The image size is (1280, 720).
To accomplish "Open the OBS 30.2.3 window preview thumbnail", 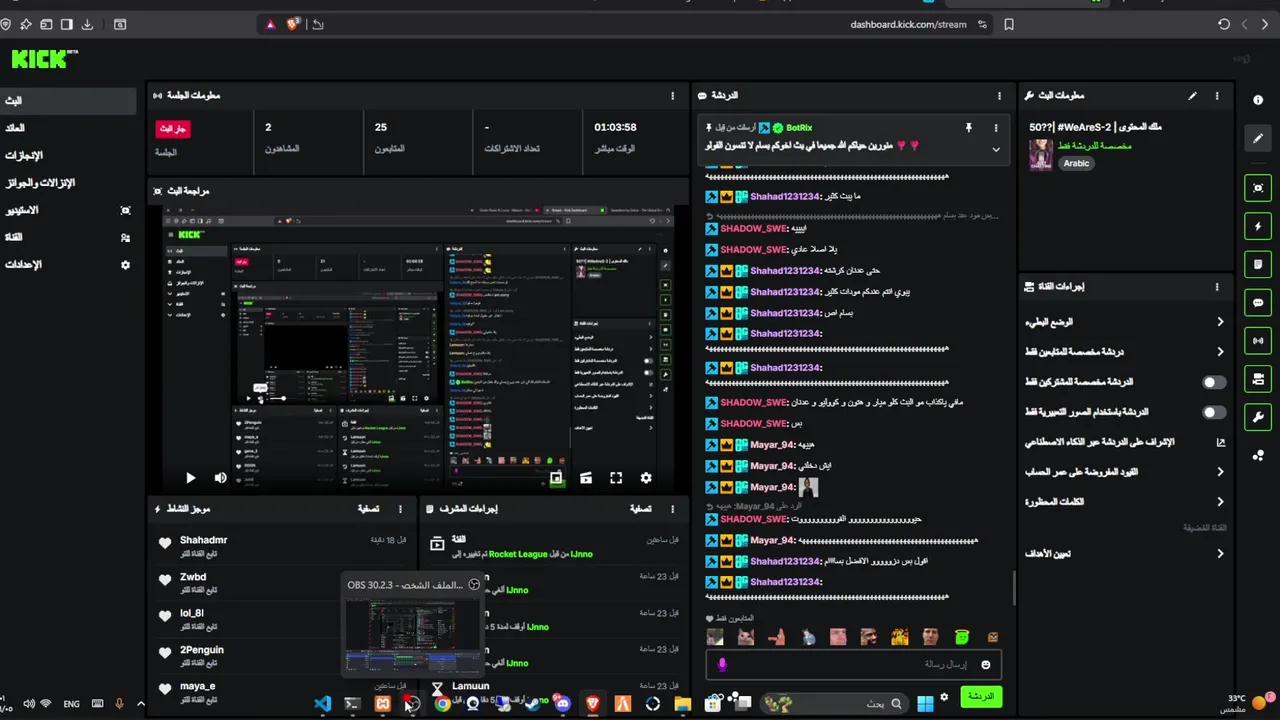I will [x=412, y=635].
